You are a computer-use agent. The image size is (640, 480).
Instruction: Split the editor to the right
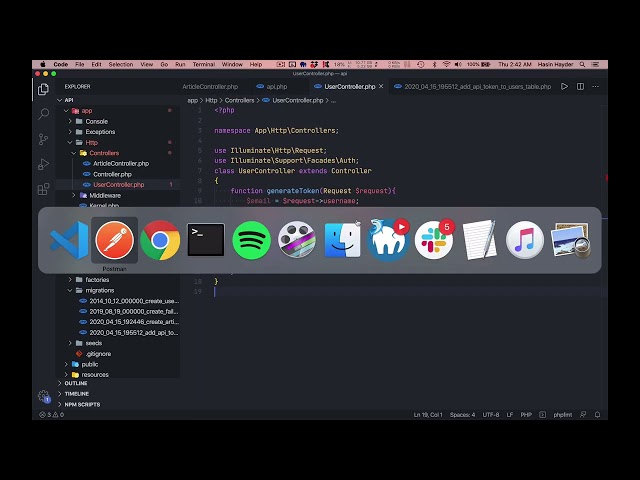point(580,87)
